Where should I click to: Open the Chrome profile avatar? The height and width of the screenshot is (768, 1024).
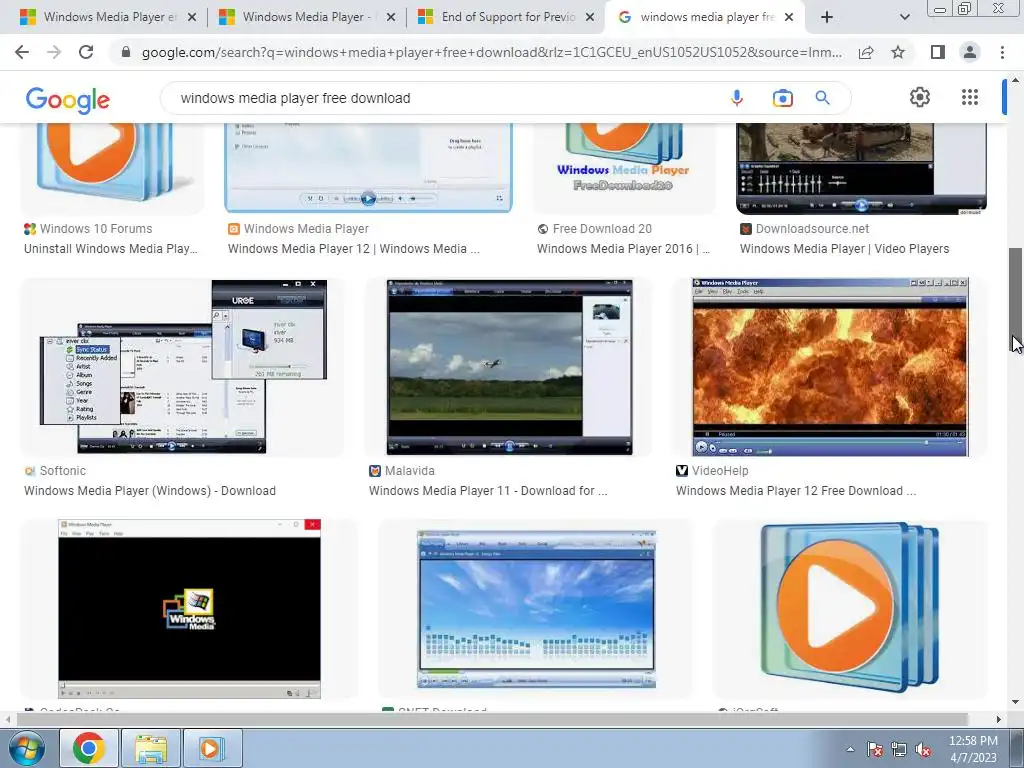pos(970,52)
